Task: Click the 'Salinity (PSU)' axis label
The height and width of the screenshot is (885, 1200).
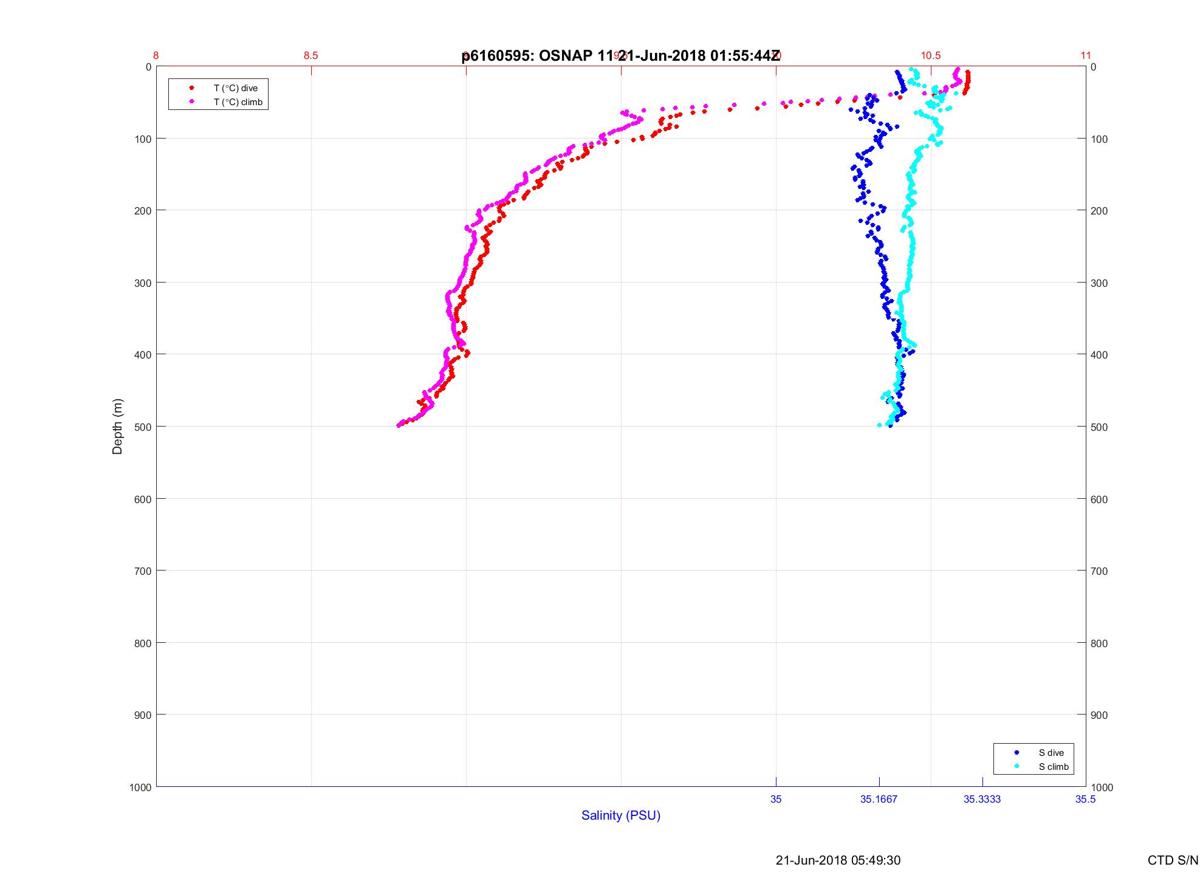Action: tap(621, 816)
